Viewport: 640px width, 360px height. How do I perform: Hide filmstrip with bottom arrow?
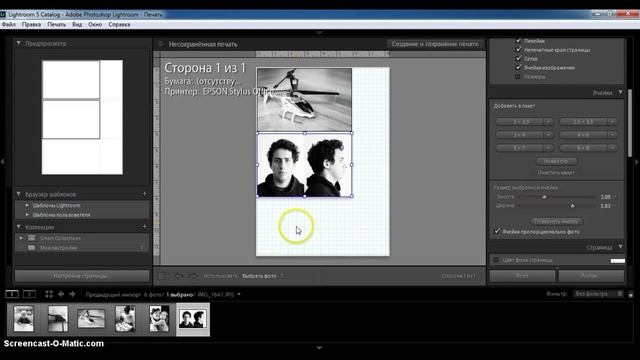(319, 348)
